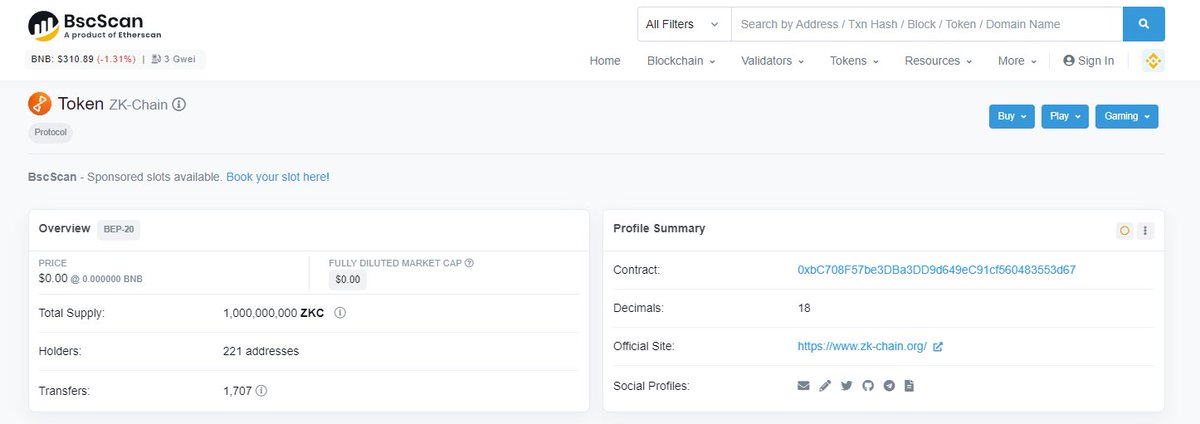Click the blog pencil social icon

825,385
